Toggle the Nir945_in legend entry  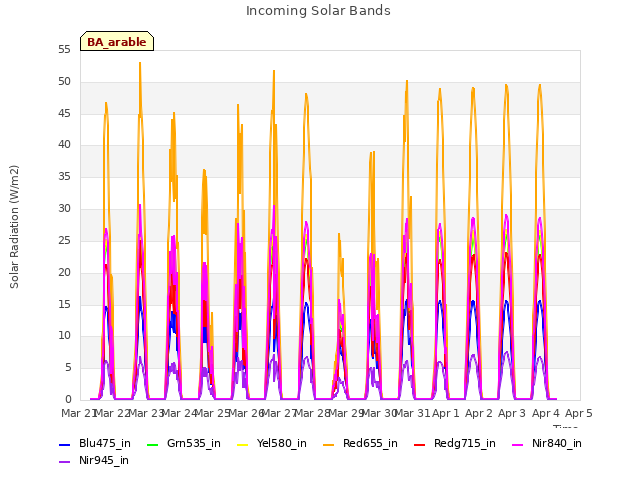pos(94,461)
